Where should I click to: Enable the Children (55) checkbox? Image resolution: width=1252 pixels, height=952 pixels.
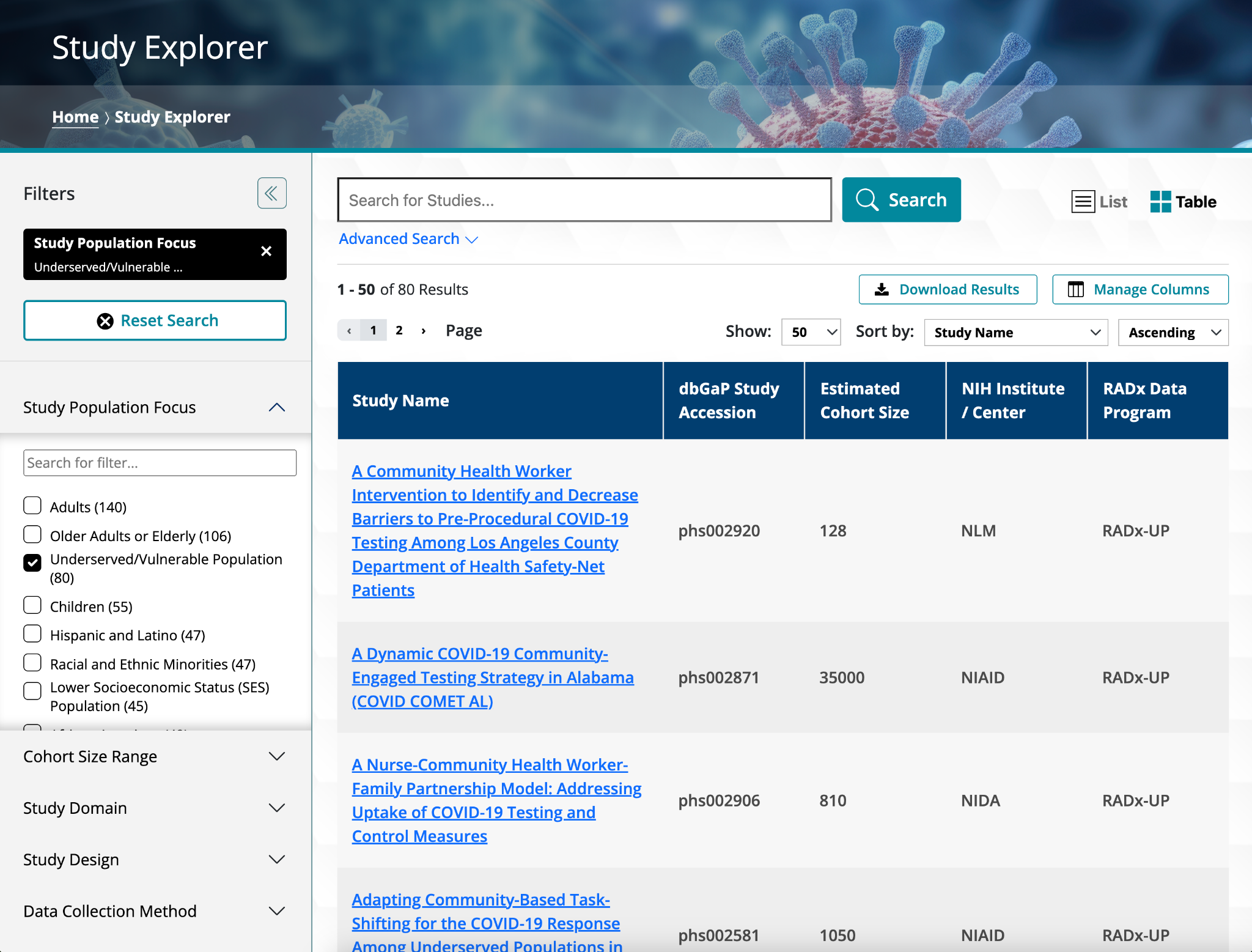click(x=32, y=605)
